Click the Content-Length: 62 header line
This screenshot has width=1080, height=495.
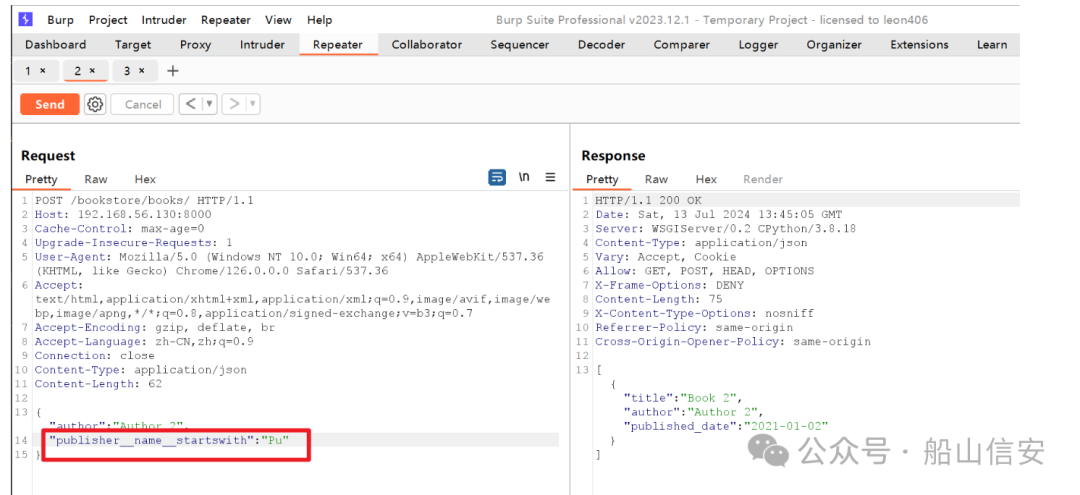click(98, 383)
